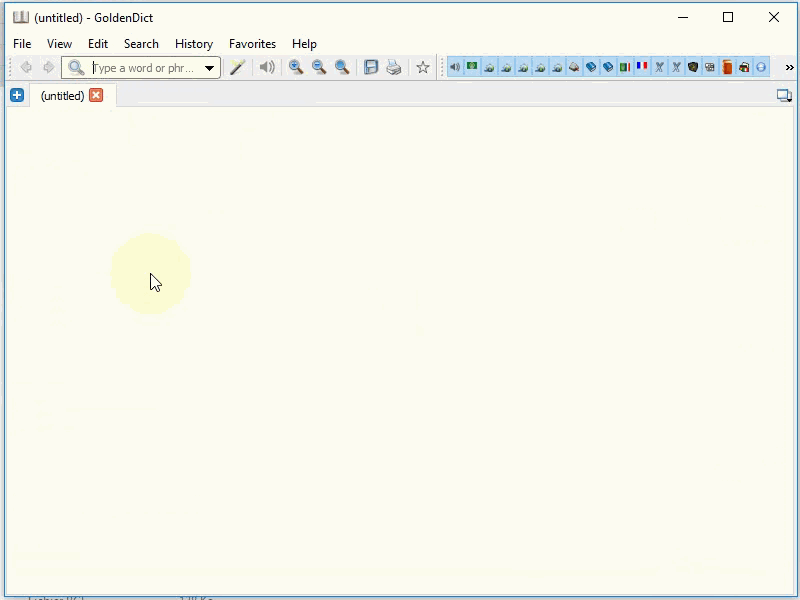The image size is (800, 600).
Task: Add to favorites with the star icon
Action: [x=422, y=67]
